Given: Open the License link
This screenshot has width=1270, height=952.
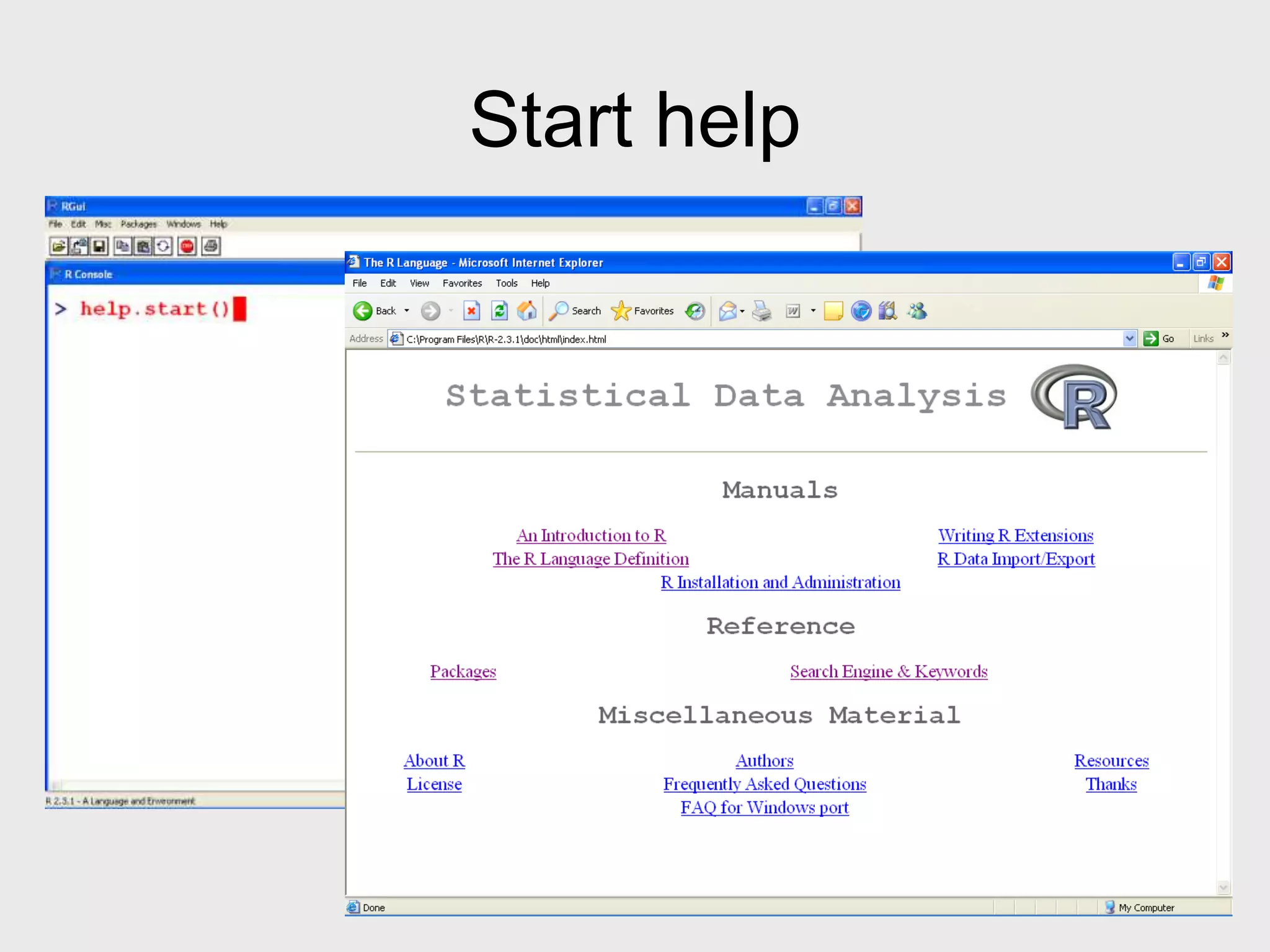Looking at the screenshot, I should point(434,785).
